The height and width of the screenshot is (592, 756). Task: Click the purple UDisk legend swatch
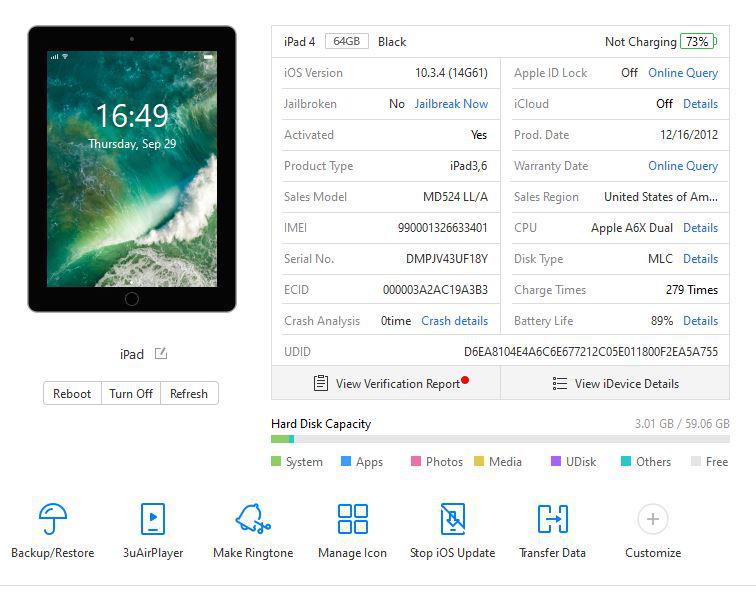click(x=555, y=461)
